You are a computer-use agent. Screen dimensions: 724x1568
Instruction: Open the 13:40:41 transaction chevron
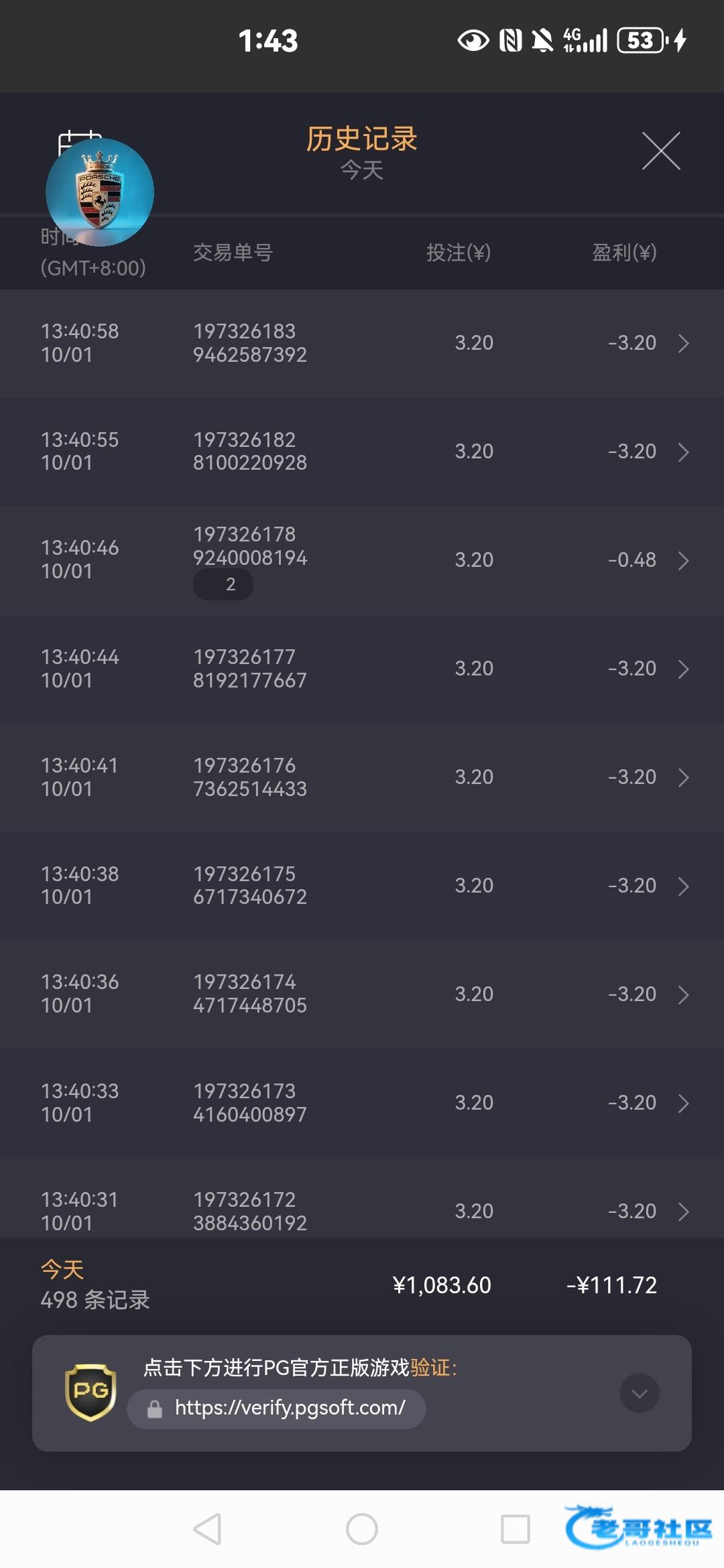click(x=683, y=778)
